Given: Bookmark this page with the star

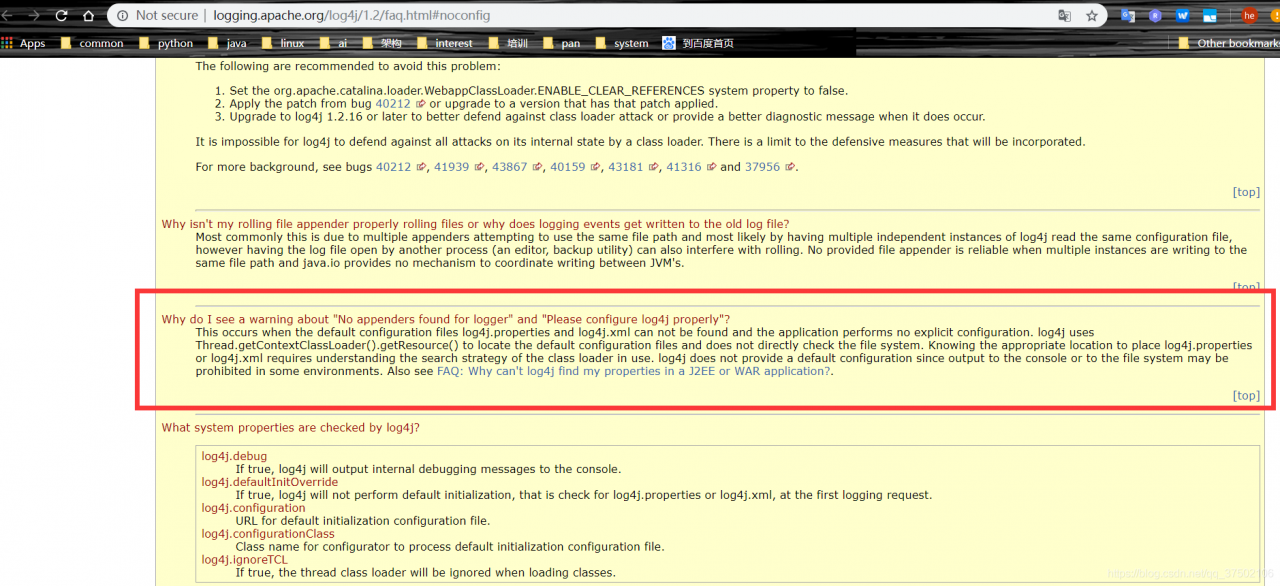Looking at the screenshot, I should [1091, 16].
